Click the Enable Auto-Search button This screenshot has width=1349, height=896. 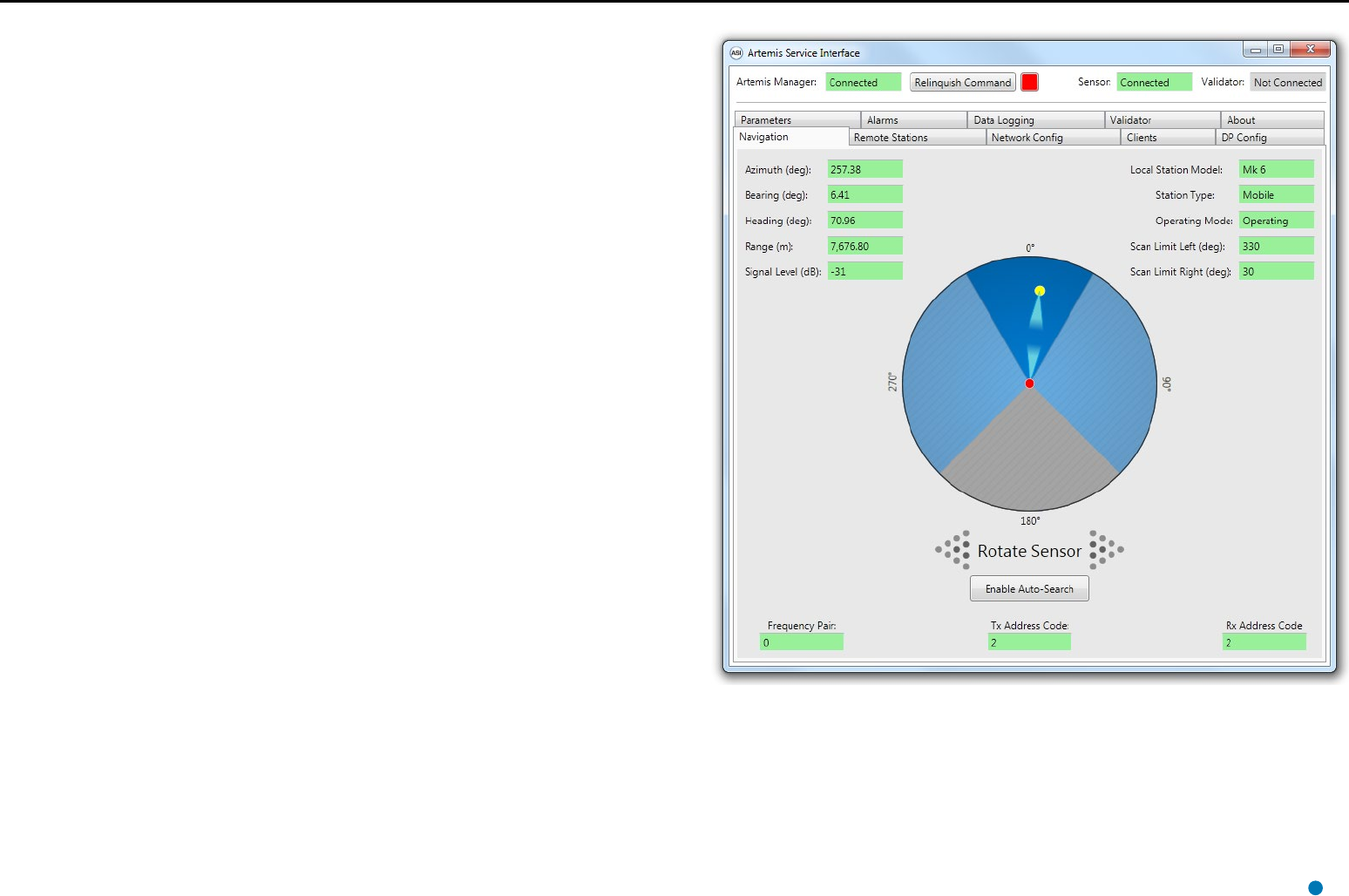click(1029, 589)
